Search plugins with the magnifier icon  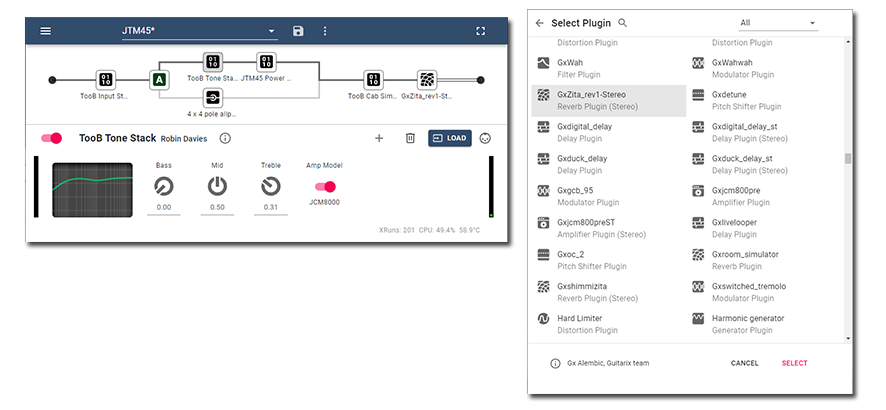pos(623,23)
